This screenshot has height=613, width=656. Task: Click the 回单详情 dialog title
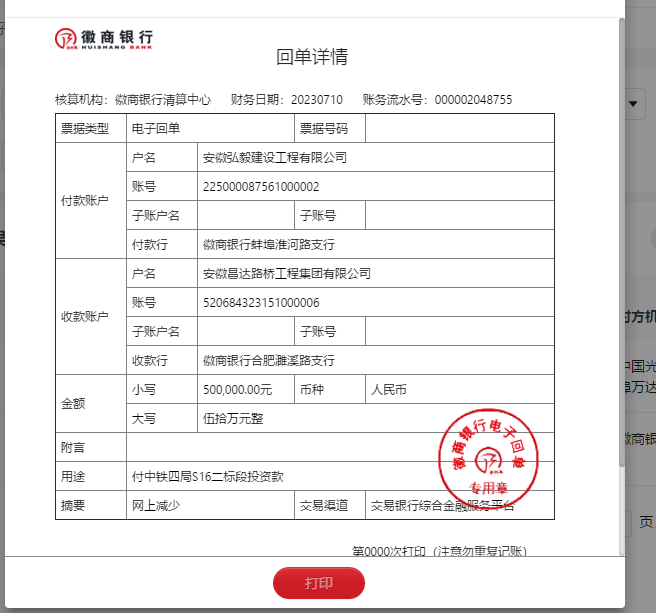click(x=312, y=57)
